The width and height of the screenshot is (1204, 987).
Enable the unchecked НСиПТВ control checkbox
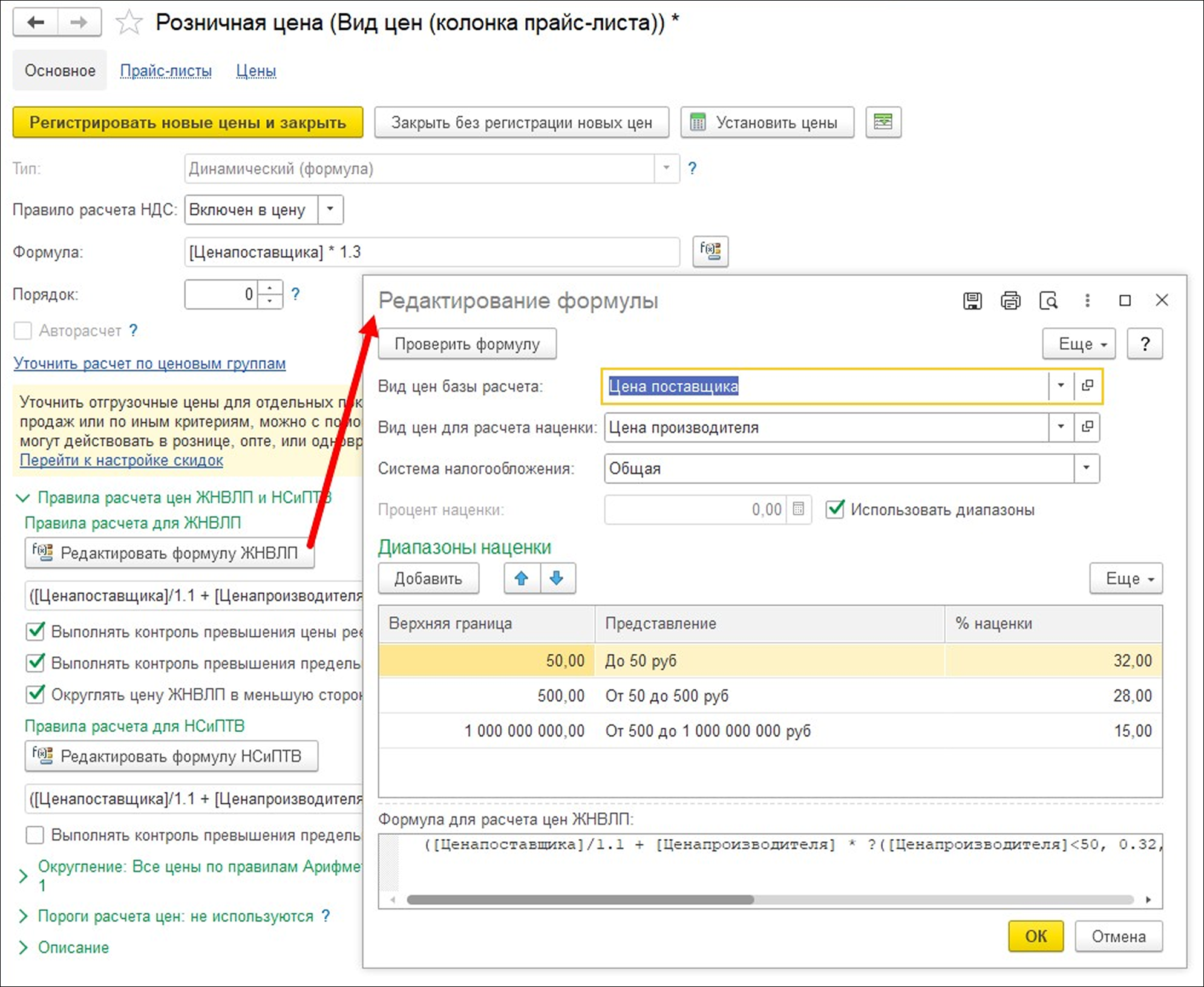(35, 835)
